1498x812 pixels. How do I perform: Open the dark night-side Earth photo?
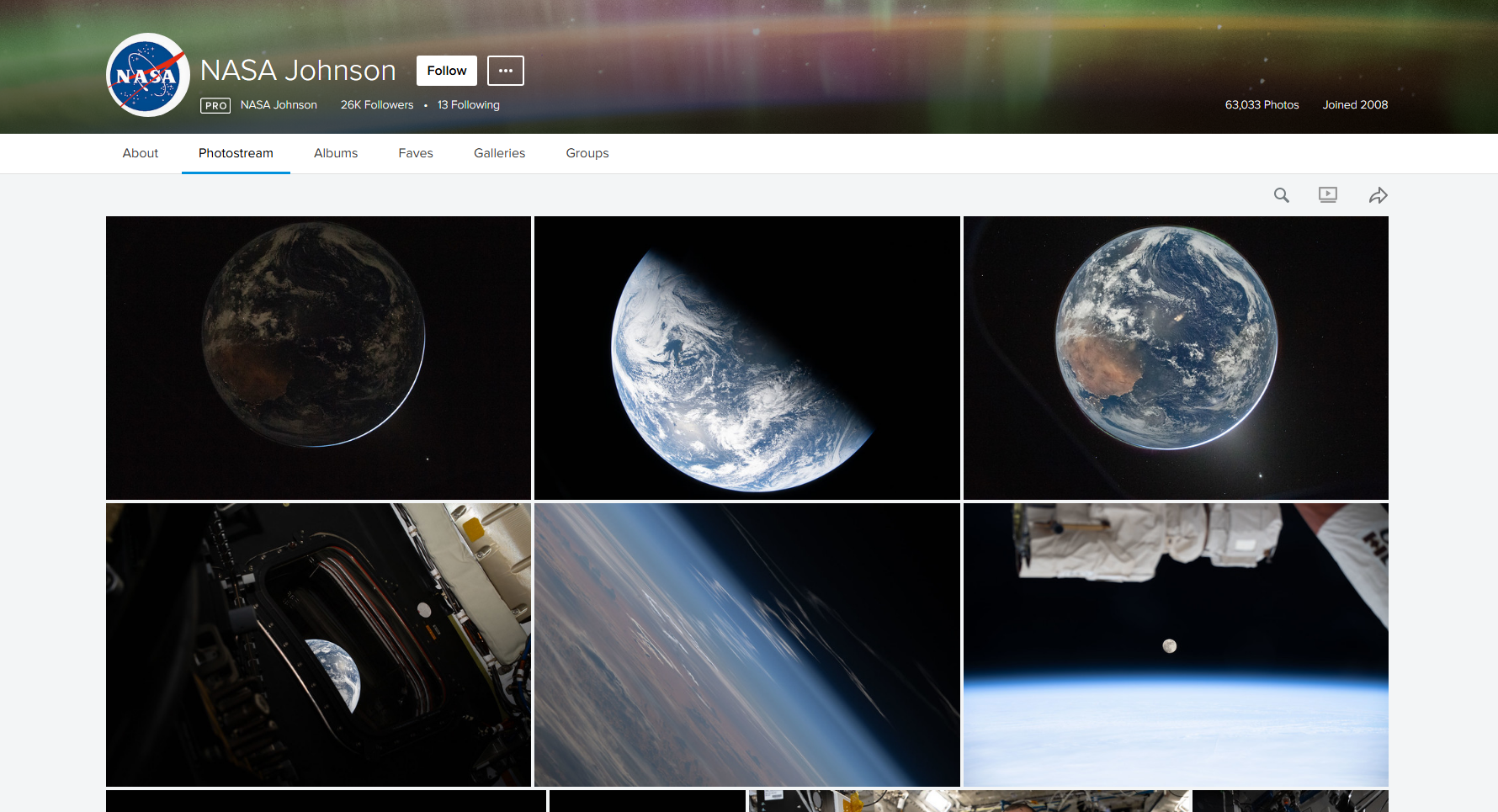318,358
